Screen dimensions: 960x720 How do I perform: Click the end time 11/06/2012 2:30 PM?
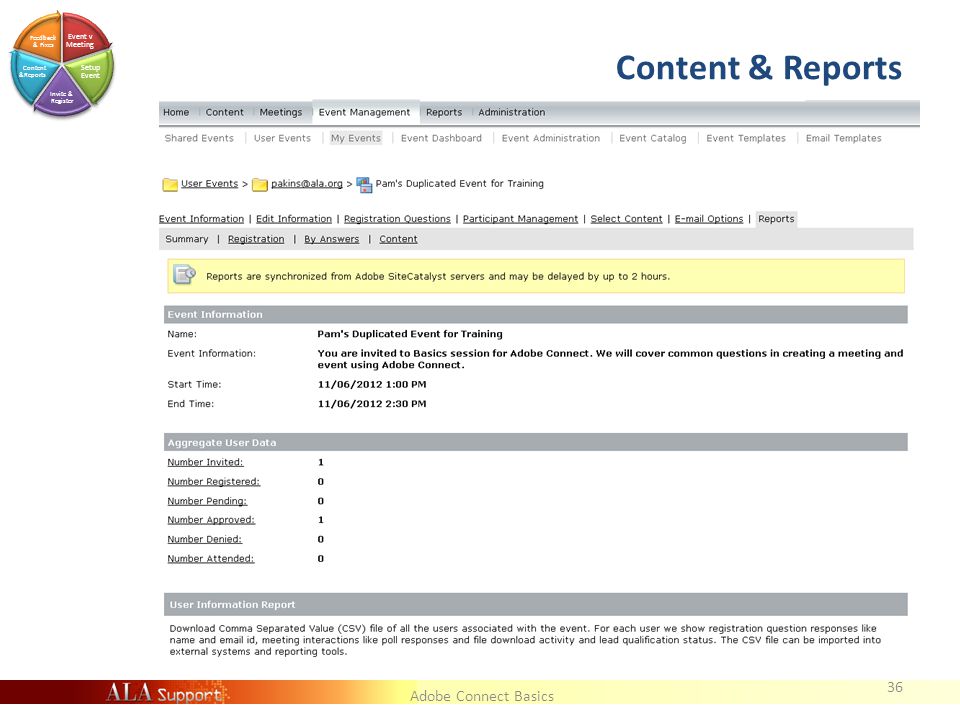[372, 404]
